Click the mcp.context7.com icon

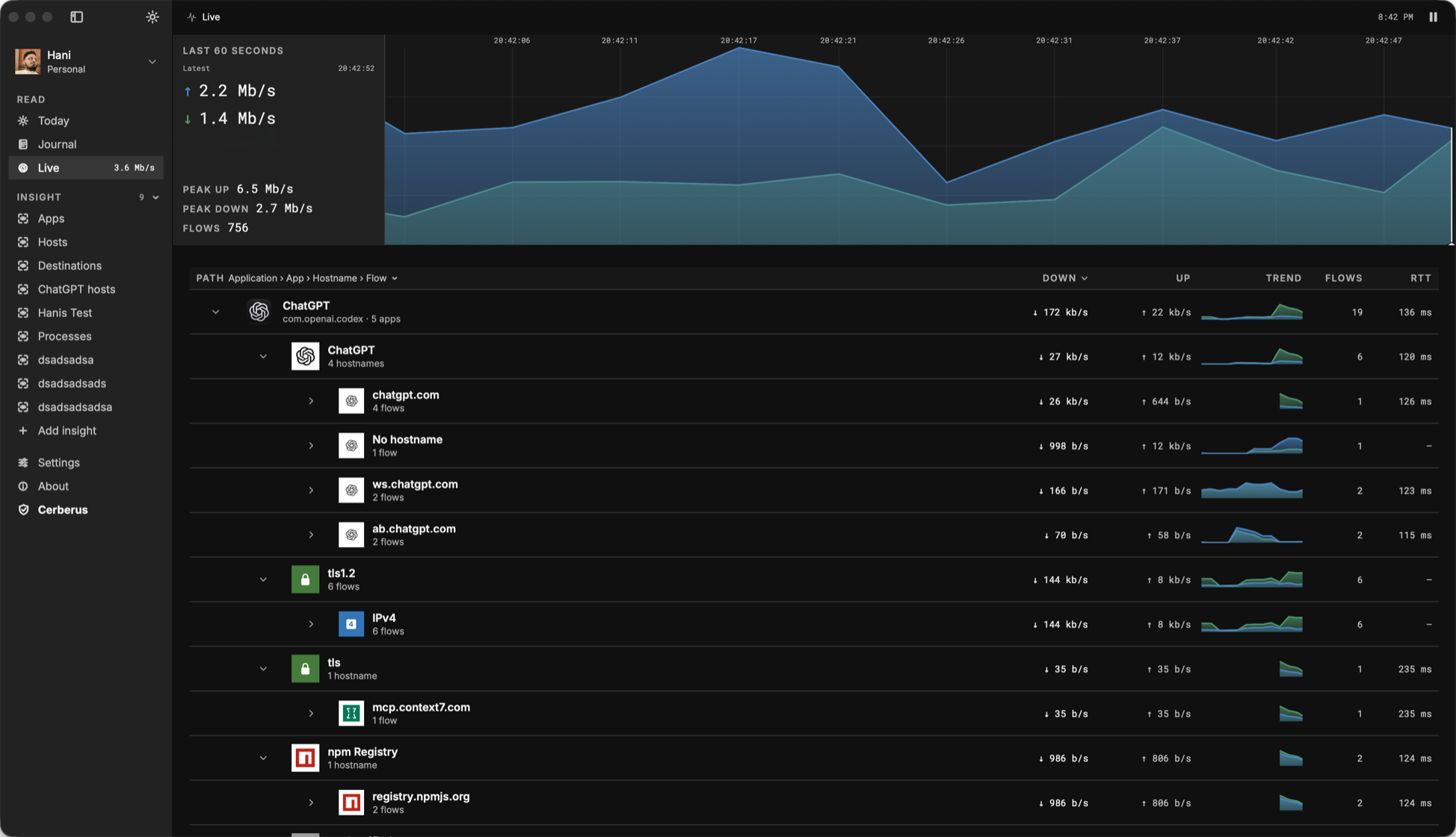tap(351, 714)
